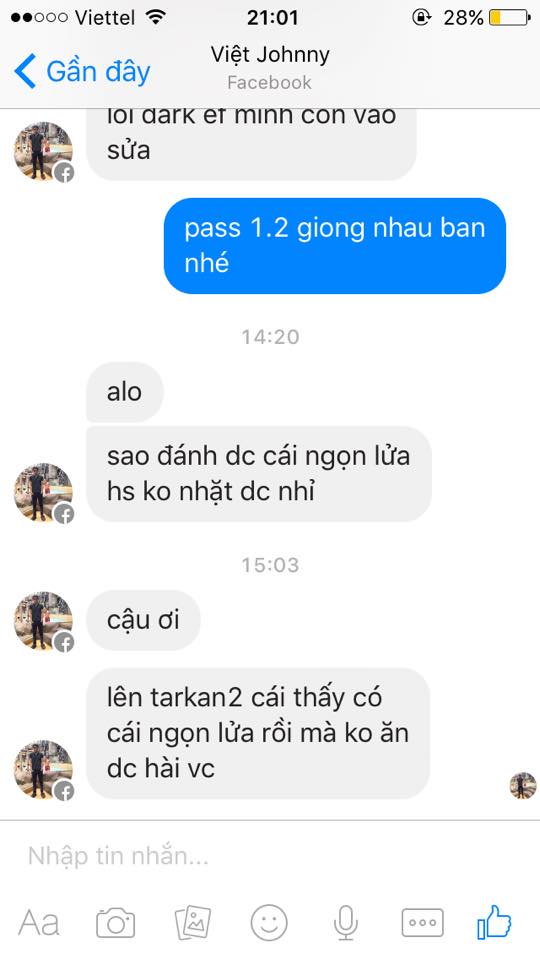
Task: Tap the 14:20 timestamp
Action: [270, 336]
